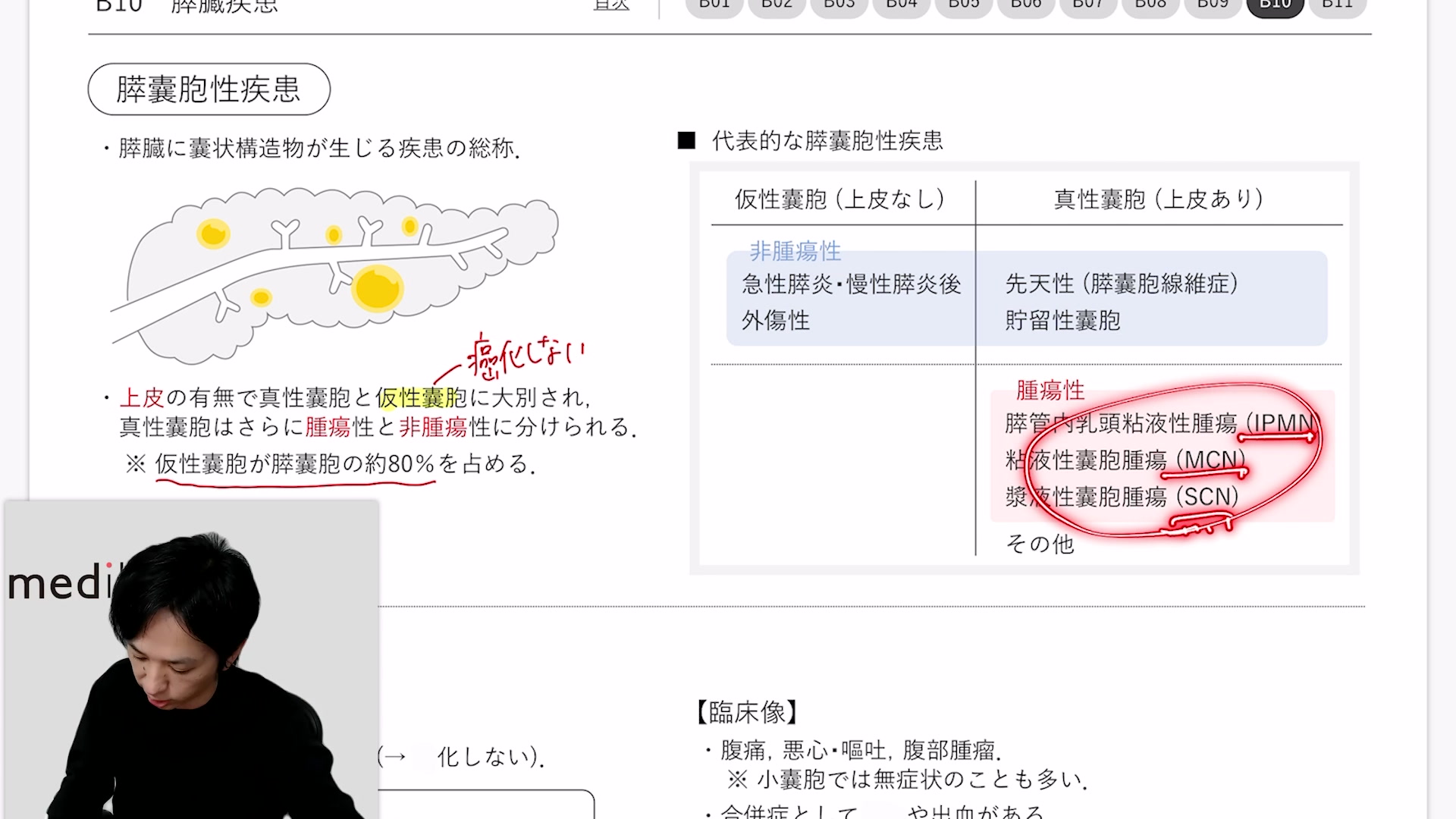Click the 【臨床像】 heading

coord(747,712)
